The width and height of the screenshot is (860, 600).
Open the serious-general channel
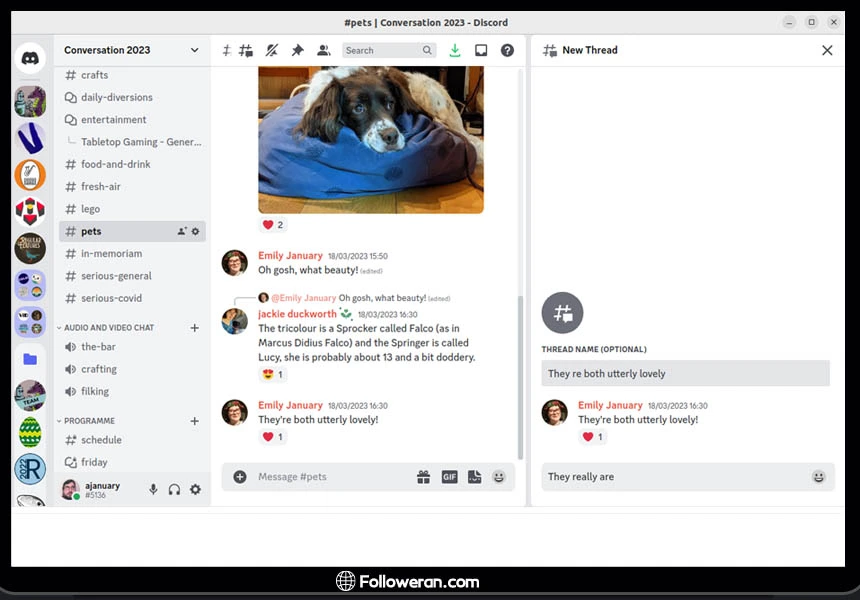(x=116, y=276)
